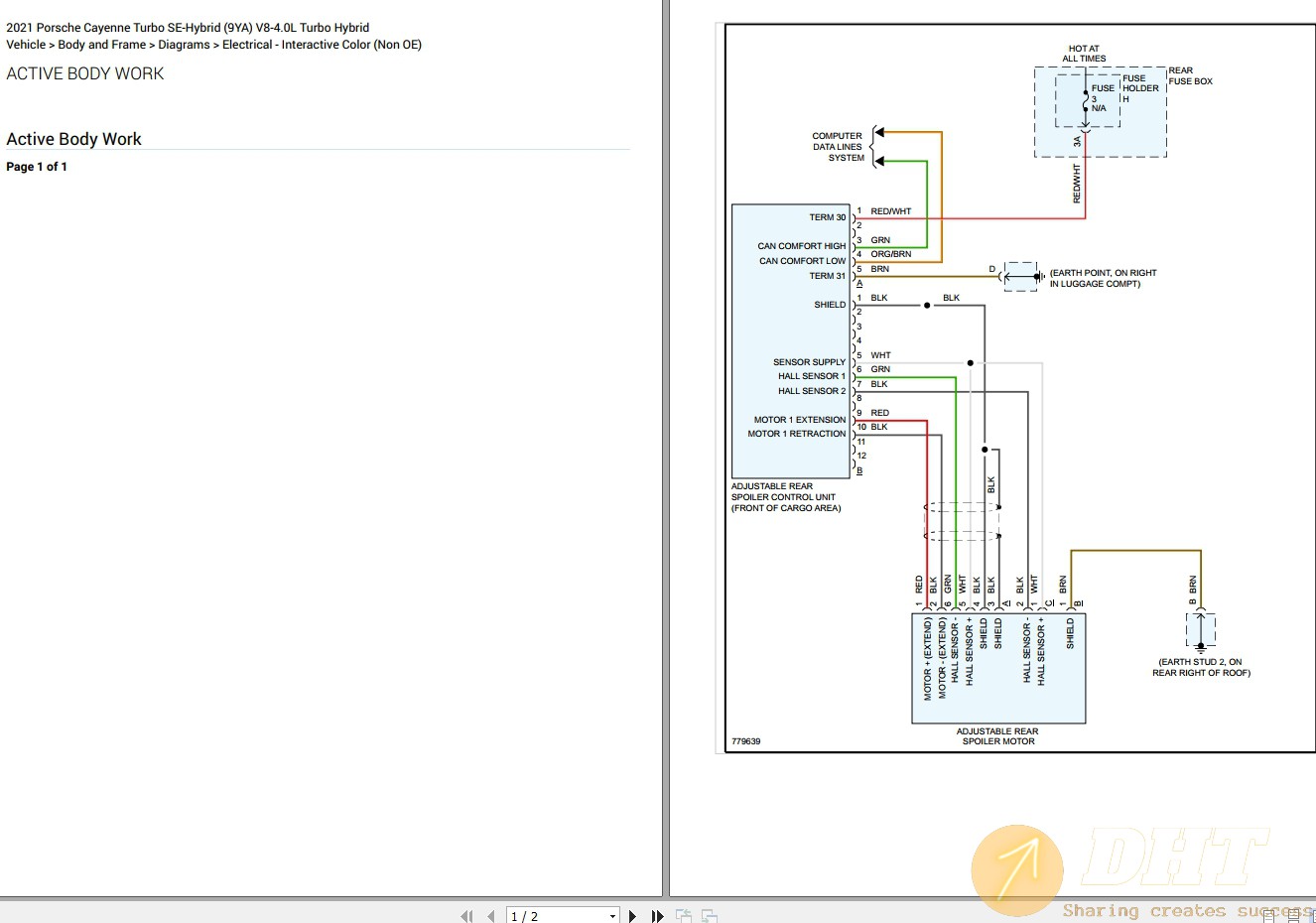
Task: Click the RED wire label at pin 9
Action: click(880, 413)
